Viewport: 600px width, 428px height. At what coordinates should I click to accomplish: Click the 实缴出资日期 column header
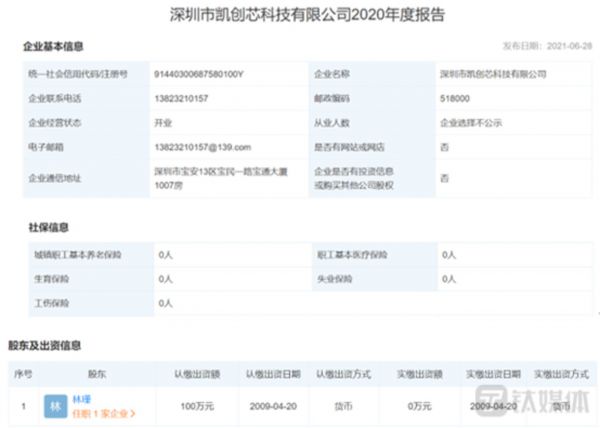tap(491, 373)
